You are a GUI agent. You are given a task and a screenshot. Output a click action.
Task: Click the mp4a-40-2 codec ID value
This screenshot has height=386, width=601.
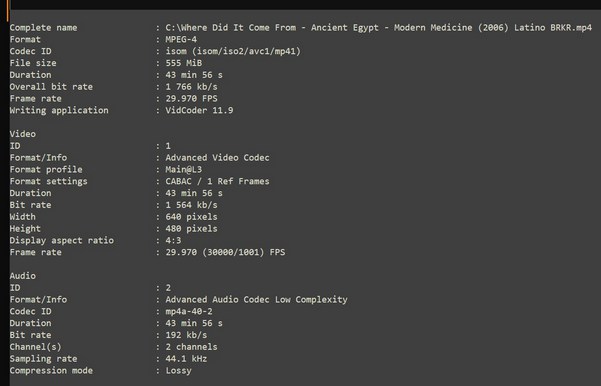pyautogui.click(x=189, y=312)
